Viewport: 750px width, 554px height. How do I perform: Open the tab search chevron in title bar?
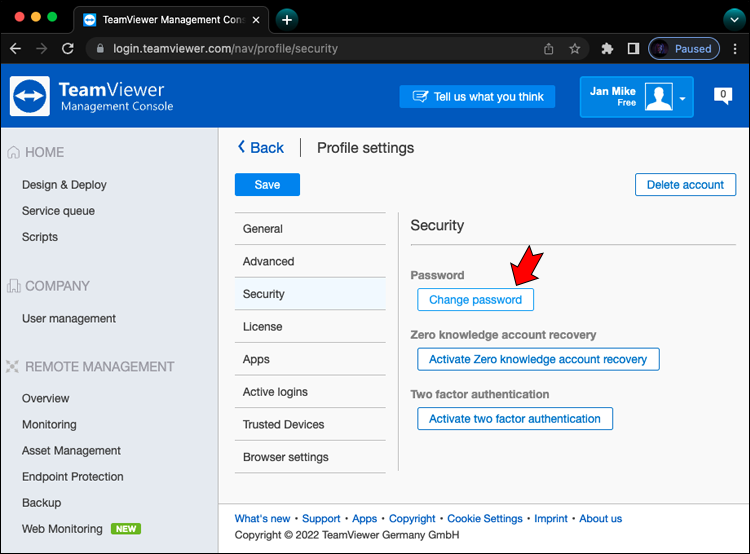point(733,19)
